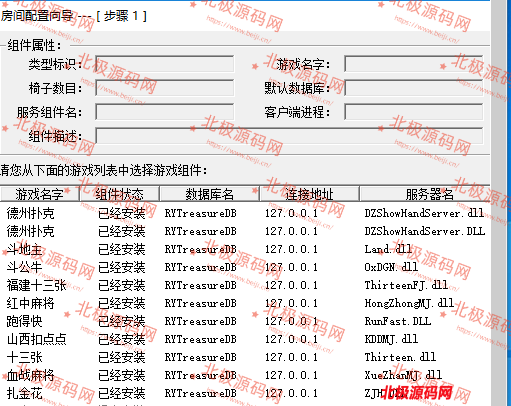Sort by 服务器名 column header

(x=425, y=194)
